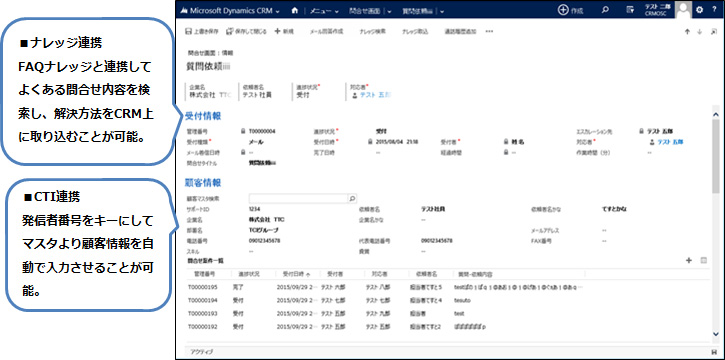
Task: Click the plus icon above the 問合せ案件一覧 grid
Action: pos(688,261)
